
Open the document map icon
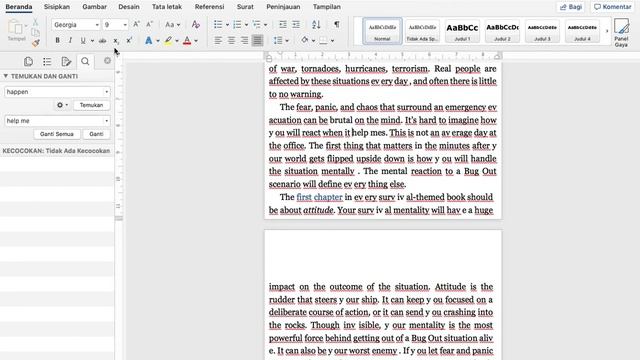47,61
